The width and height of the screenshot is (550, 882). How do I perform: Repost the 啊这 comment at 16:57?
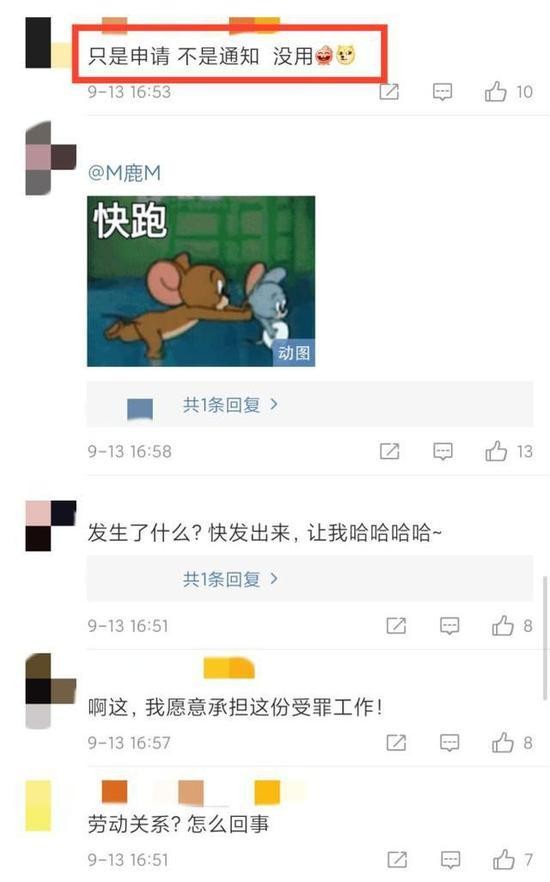click(x=396, y=742)
